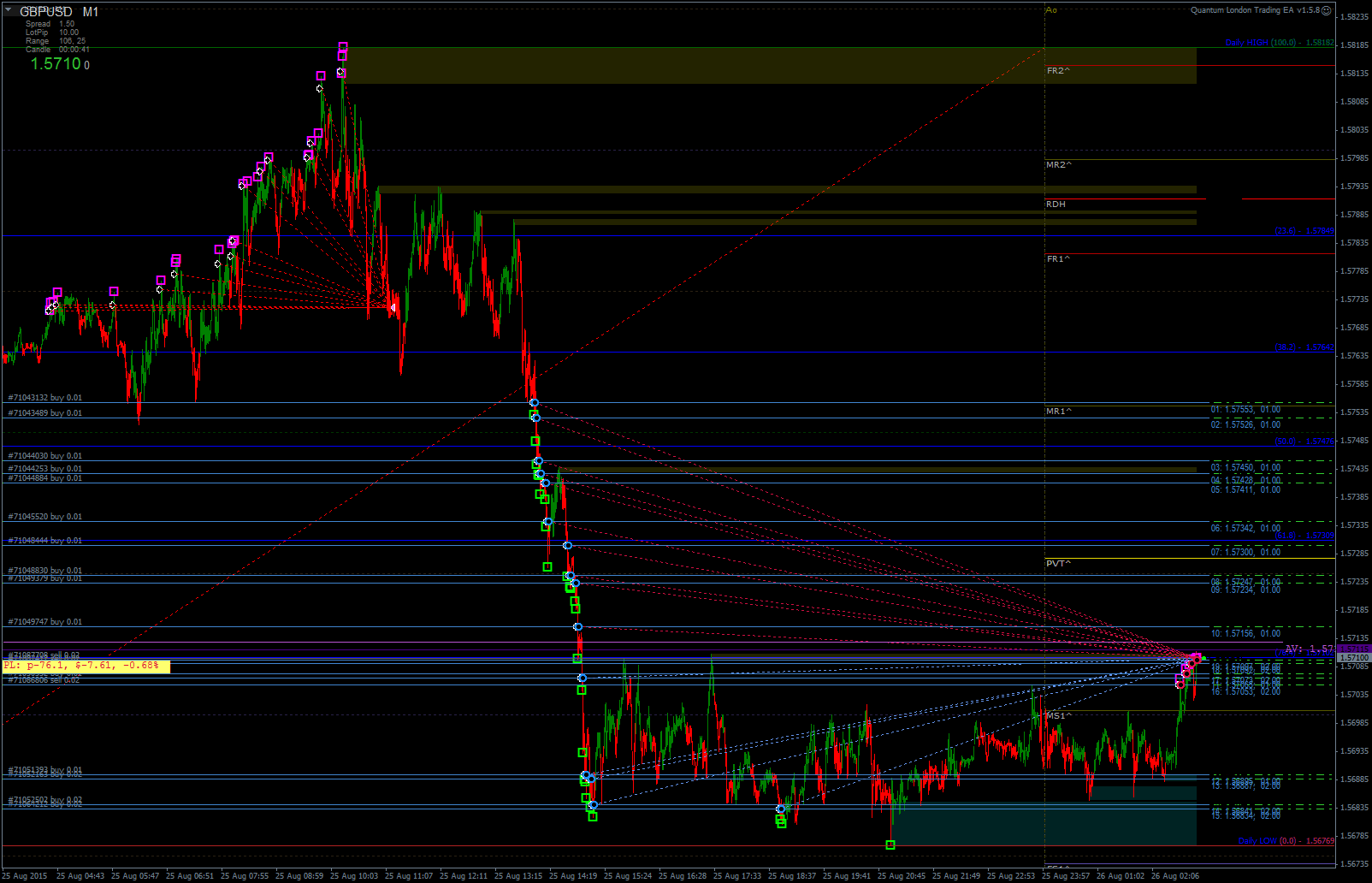The width and height of the screenshot is (1372, 883).
Task: Click the MR2^ pivot label
Action: point(1058,165)
